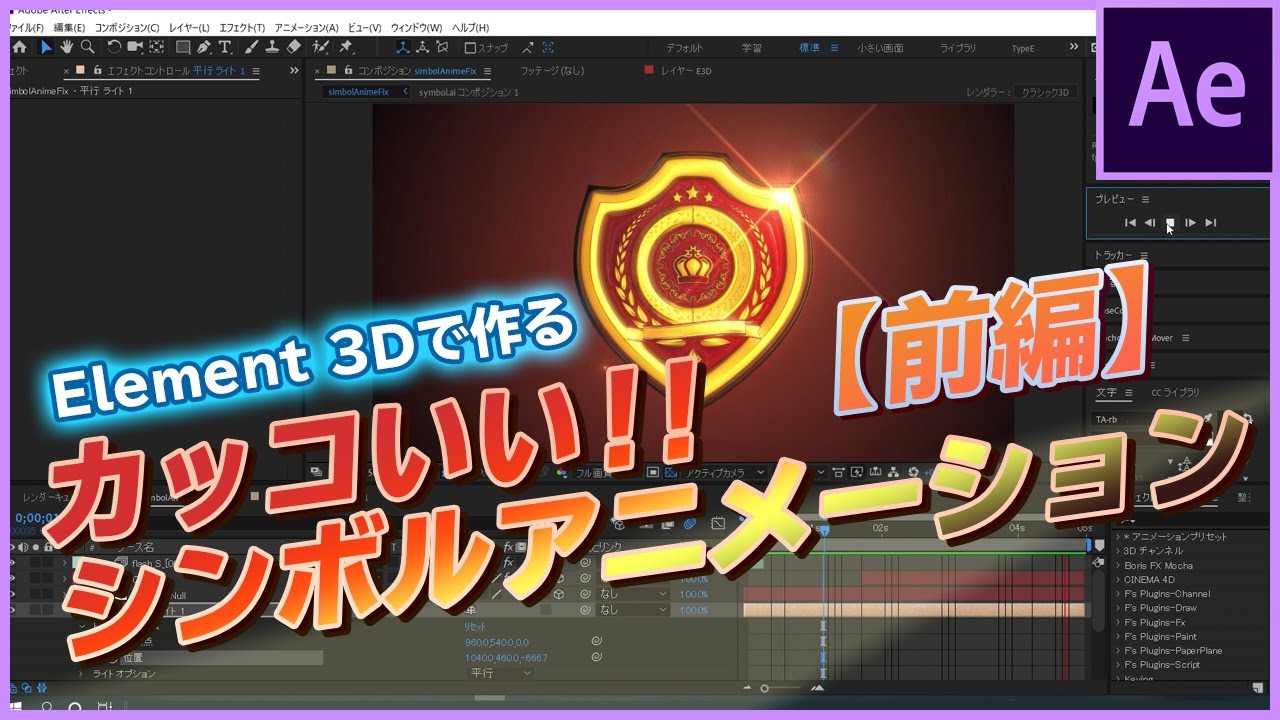The width and height of the screenshot is (1280, 720).
Task: Open ウィンドウ(W) menu
Action: point(416,27)
